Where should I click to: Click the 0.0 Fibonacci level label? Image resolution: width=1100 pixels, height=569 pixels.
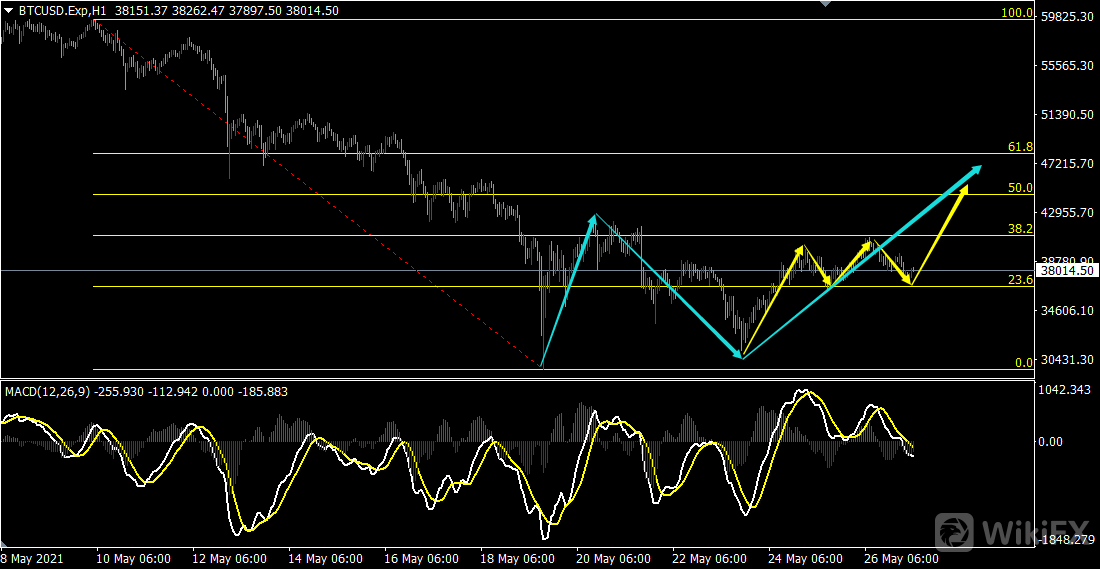tap(1023, 363)
